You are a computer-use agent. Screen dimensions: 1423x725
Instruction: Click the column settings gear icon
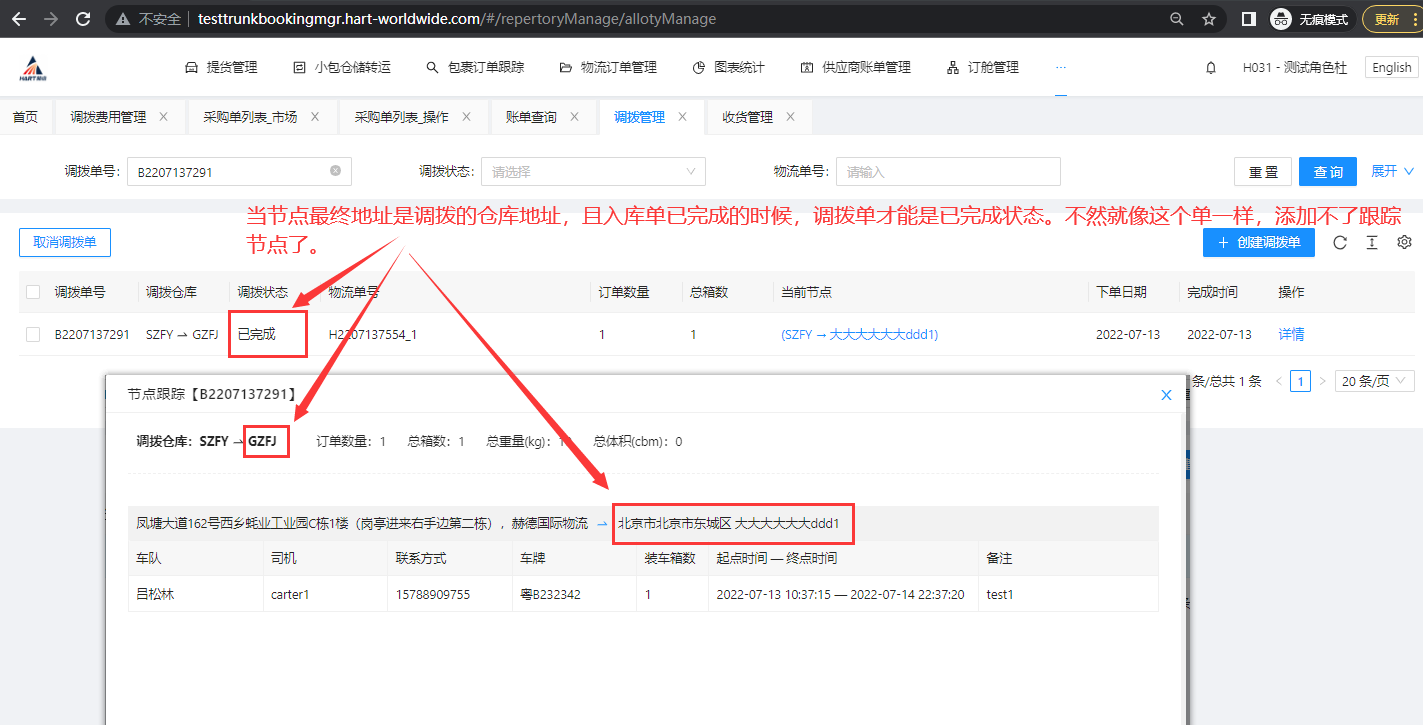point(1404,242)
